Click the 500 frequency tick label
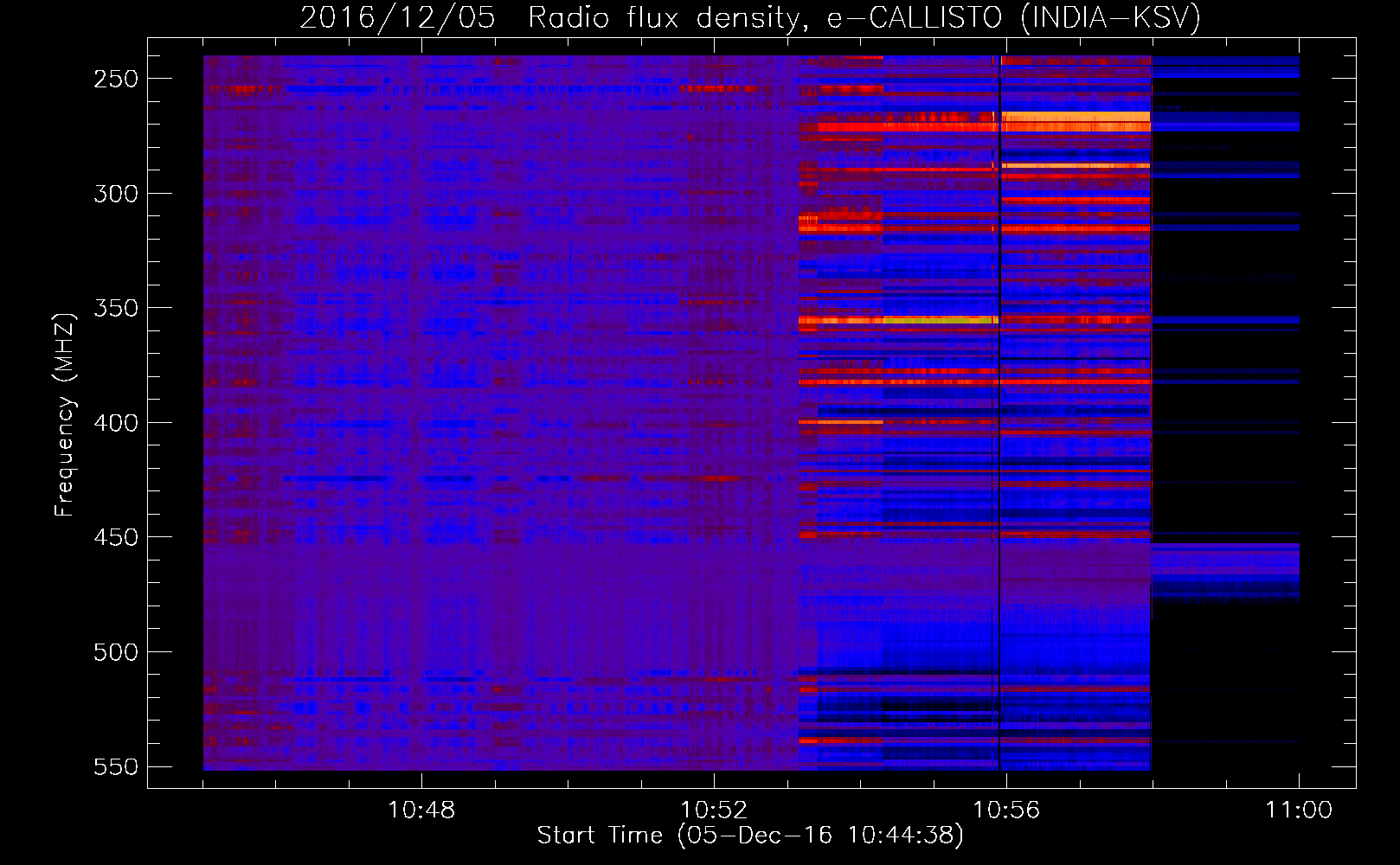This screenshot has height=865, width=1400. 116,652
